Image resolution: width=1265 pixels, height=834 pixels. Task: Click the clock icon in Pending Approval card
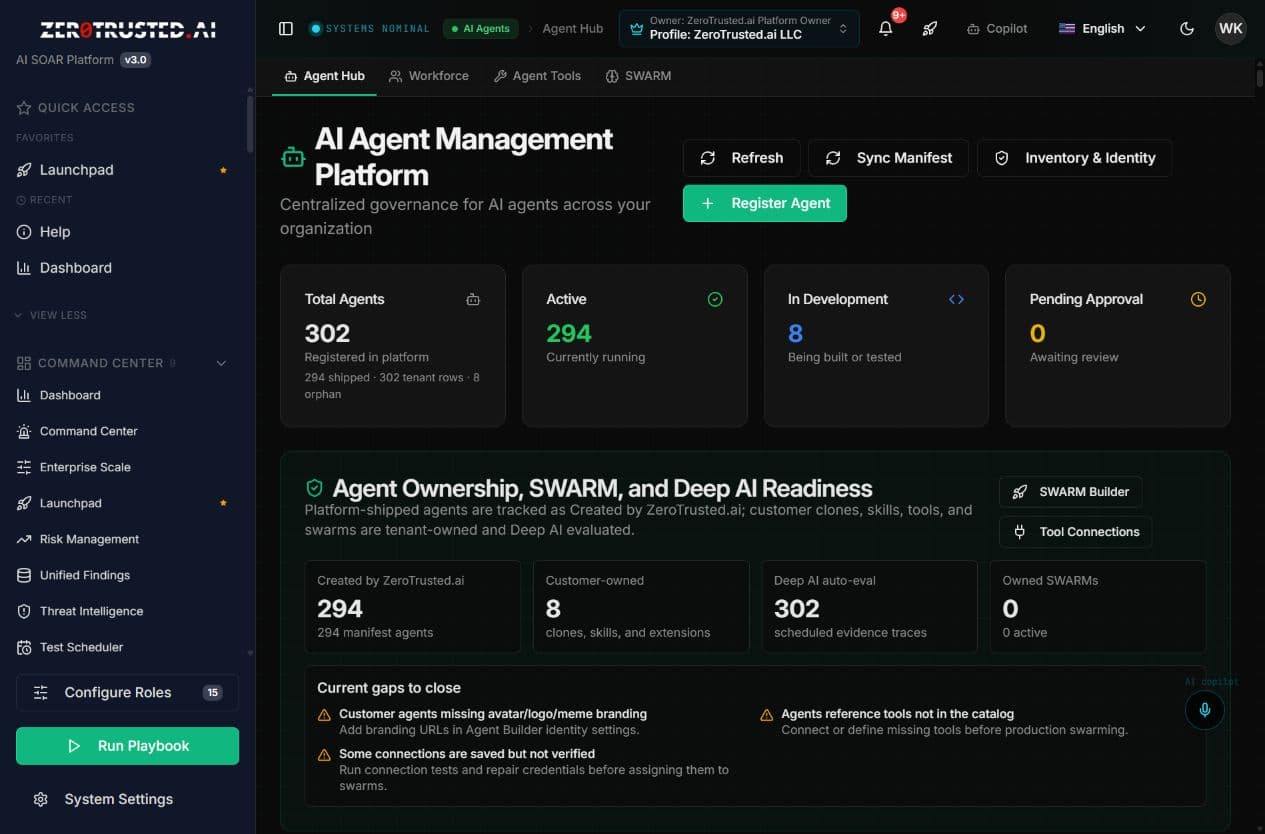coord(1198,299)
